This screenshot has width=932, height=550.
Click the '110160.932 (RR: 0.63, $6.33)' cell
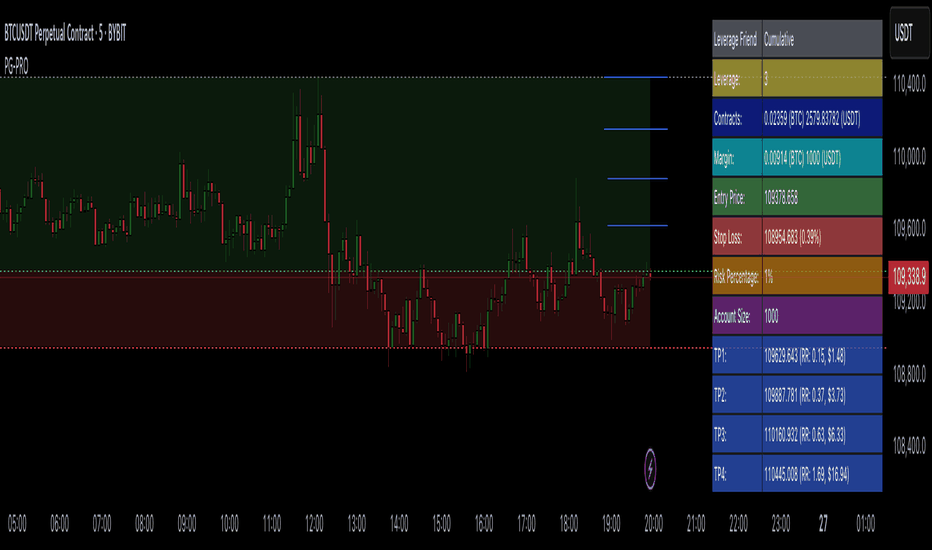(822, 434)
